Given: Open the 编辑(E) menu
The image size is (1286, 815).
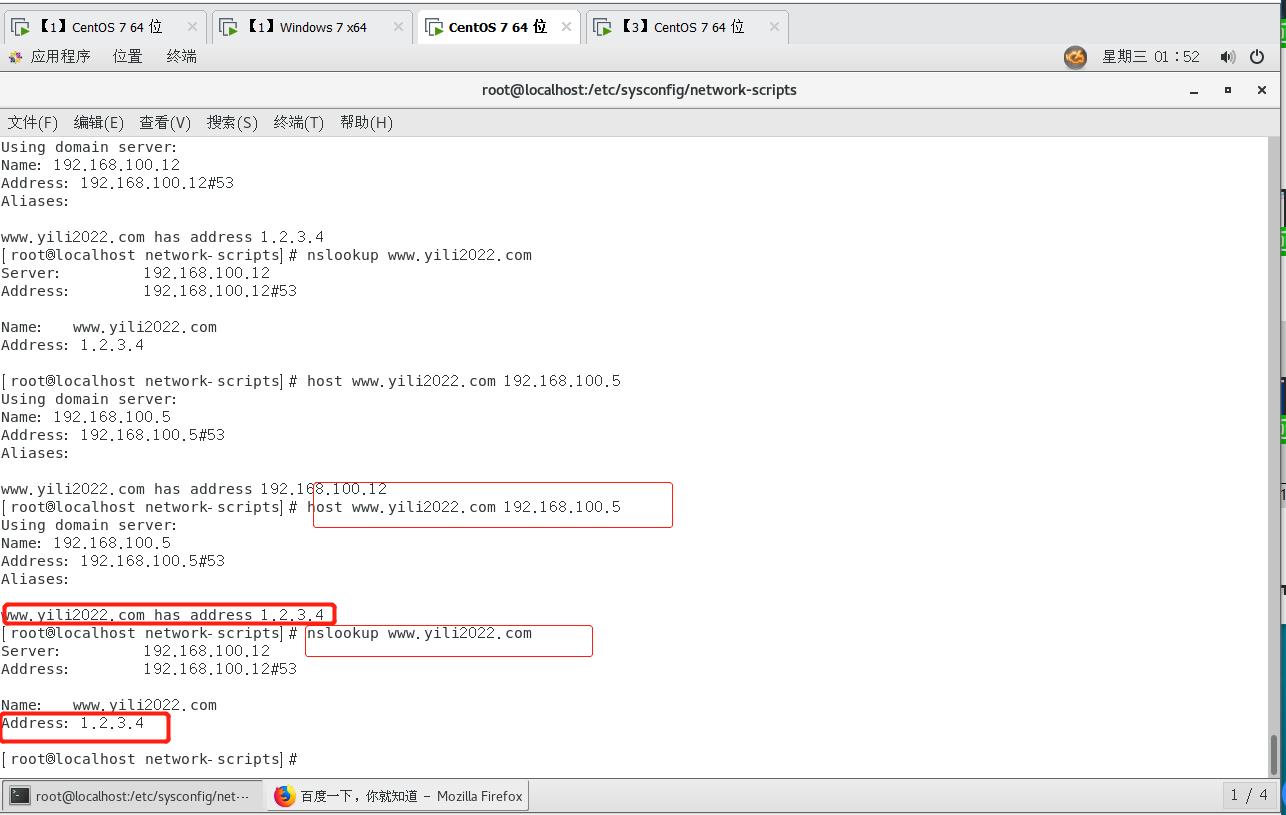Looking at the screenshot, I should 99,122.
